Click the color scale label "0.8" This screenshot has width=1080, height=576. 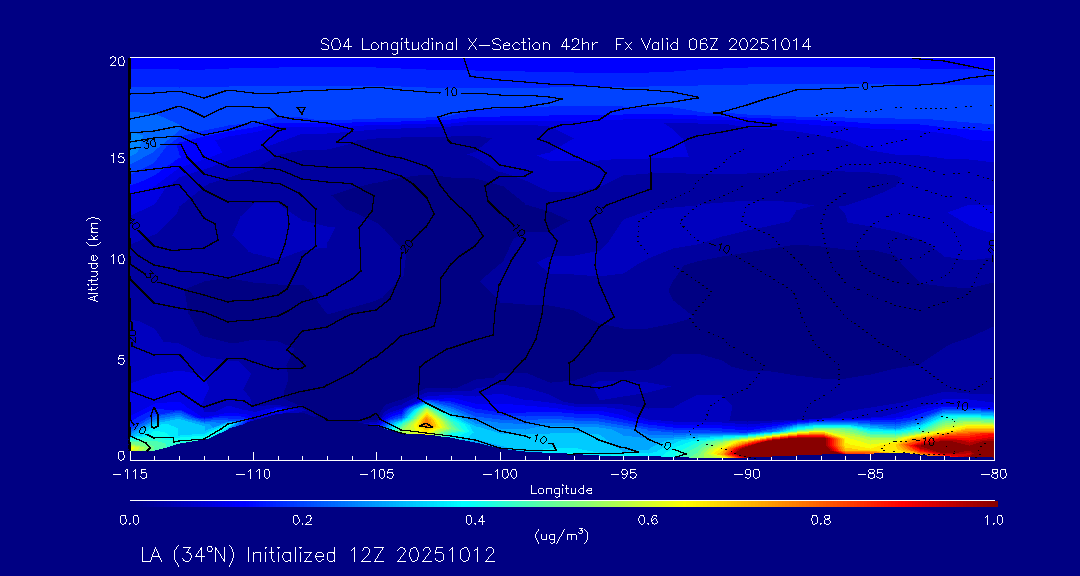(x=821, y=521)
